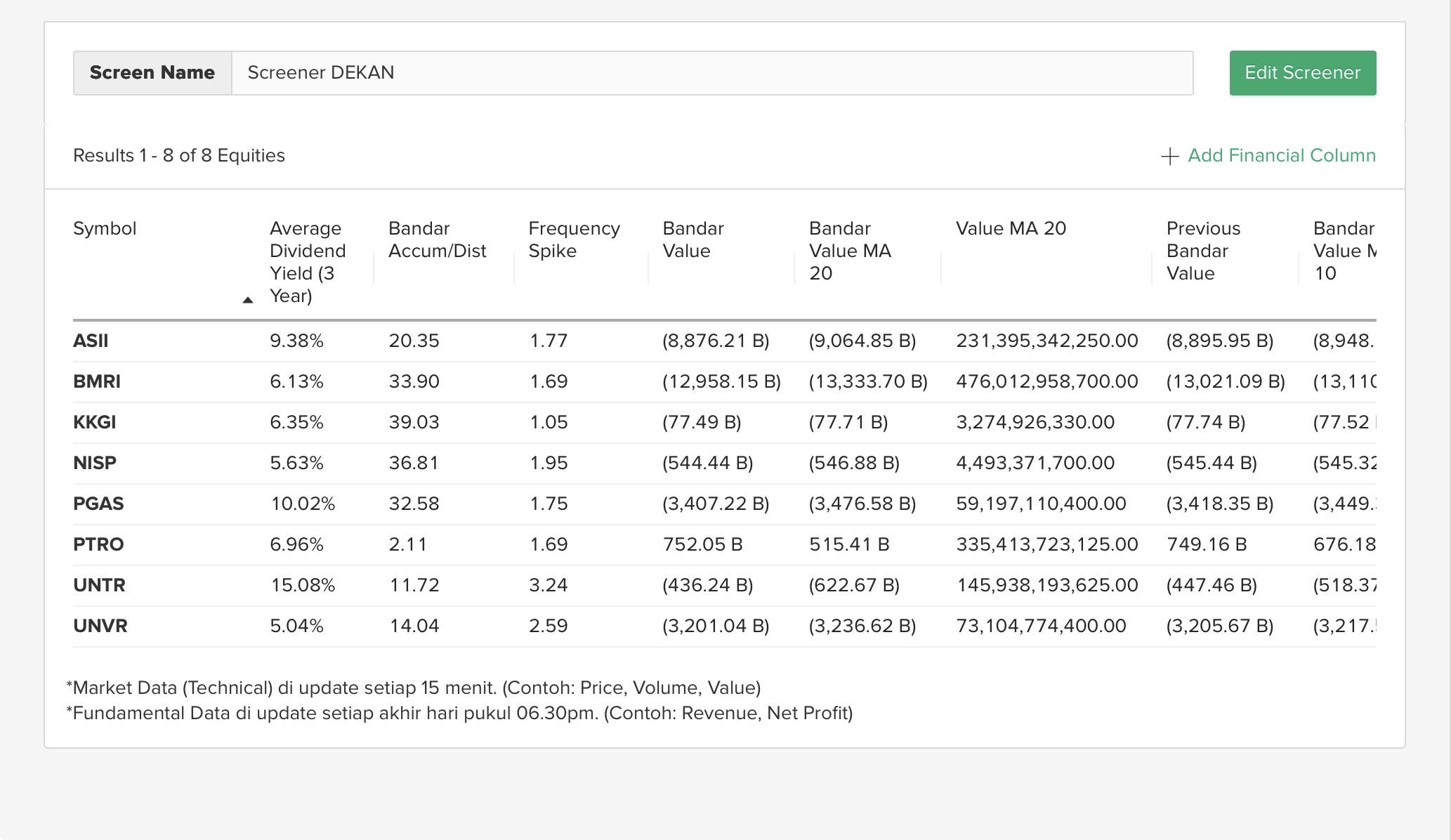Open the ASII stock symbol
Image resolution: width=1451 pixels, height=840 pixels.
[x=91, y=341]
